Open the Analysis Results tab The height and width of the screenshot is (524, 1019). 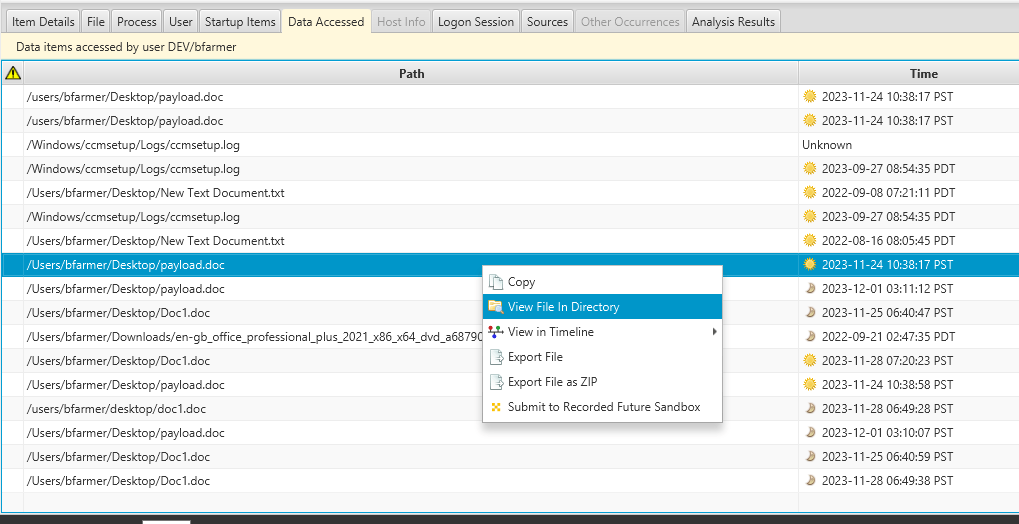tap(733, 21)
